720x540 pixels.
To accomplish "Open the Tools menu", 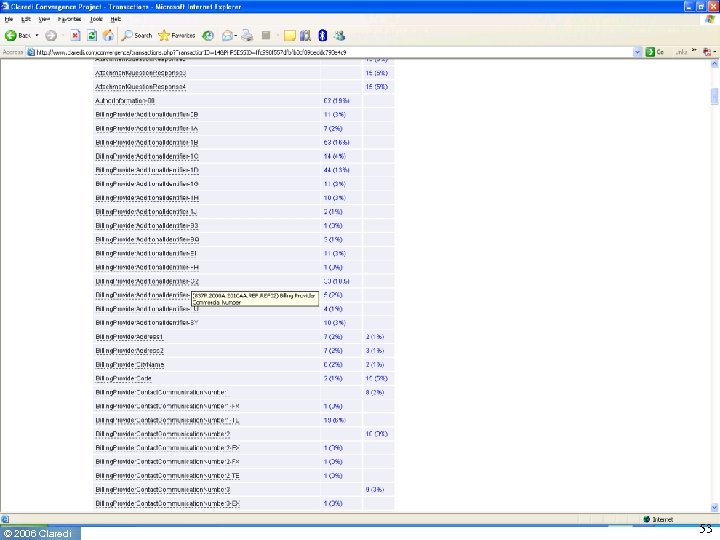I will pyautogui.click(x=96, y=19).
